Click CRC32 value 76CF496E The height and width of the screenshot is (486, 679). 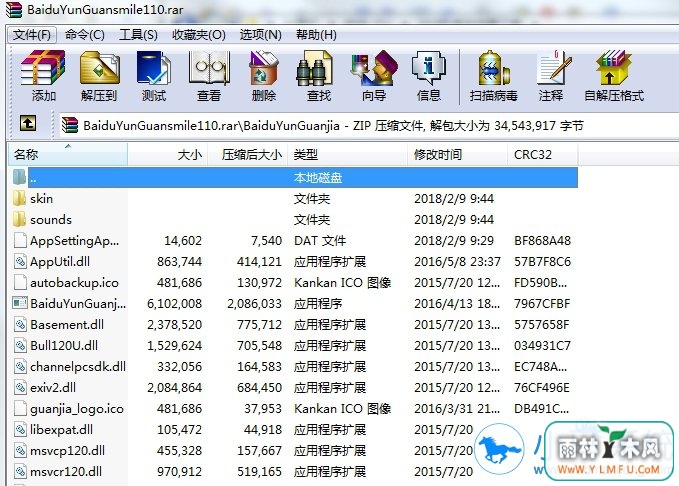(x=542, y=388)
